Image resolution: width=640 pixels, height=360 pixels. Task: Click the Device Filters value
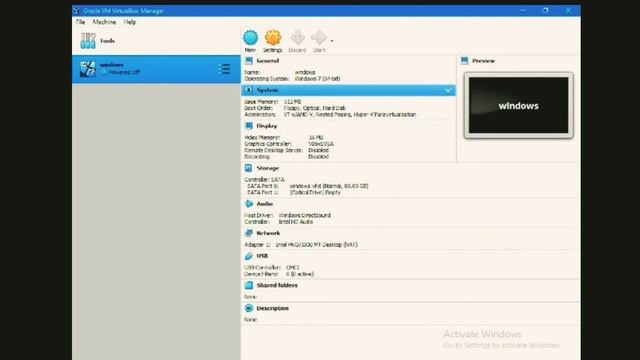coord(300,274)
